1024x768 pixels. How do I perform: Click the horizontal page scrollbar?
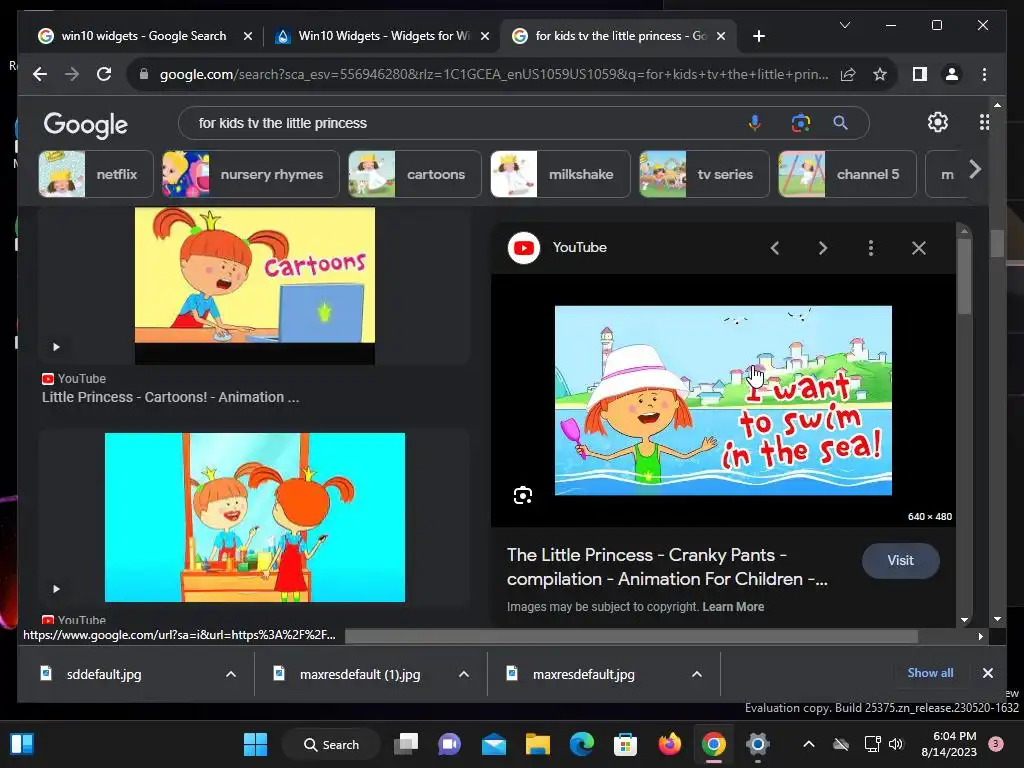click(x=631, y=636)
